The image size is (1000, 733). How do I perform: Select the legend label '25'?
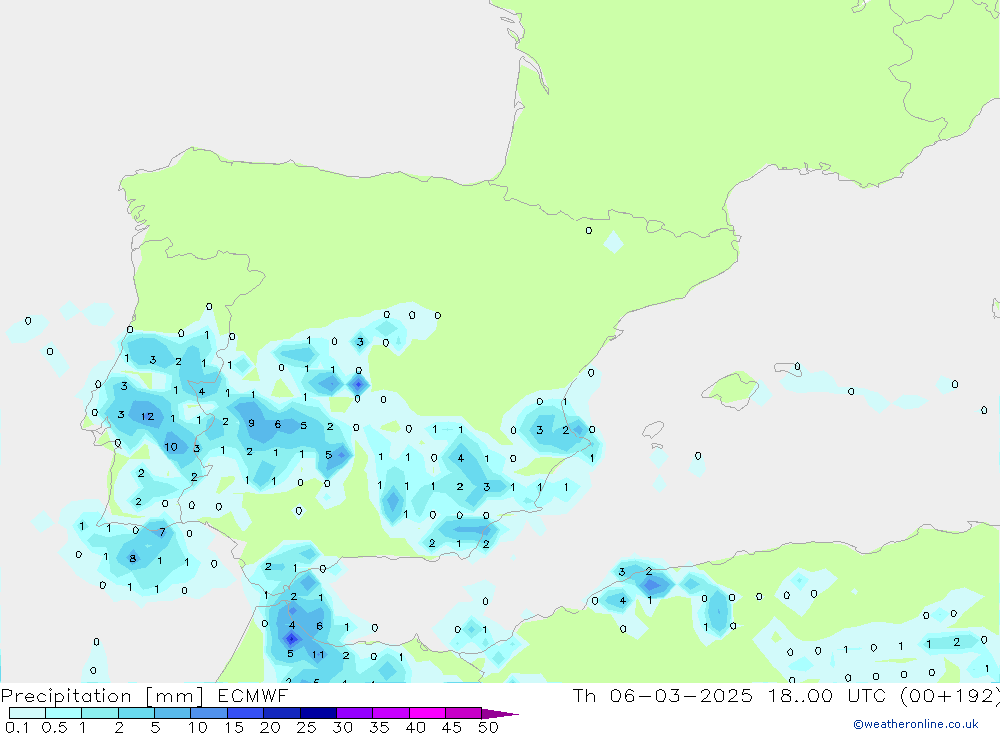point(306,727)
